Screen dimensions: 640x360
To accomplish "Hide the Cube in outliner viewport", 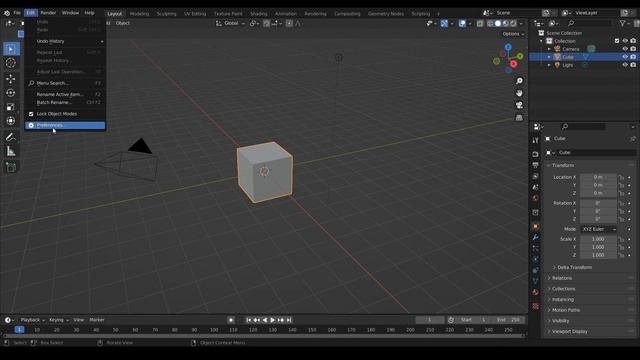I will pyautogui.click(x=625, y=57).
